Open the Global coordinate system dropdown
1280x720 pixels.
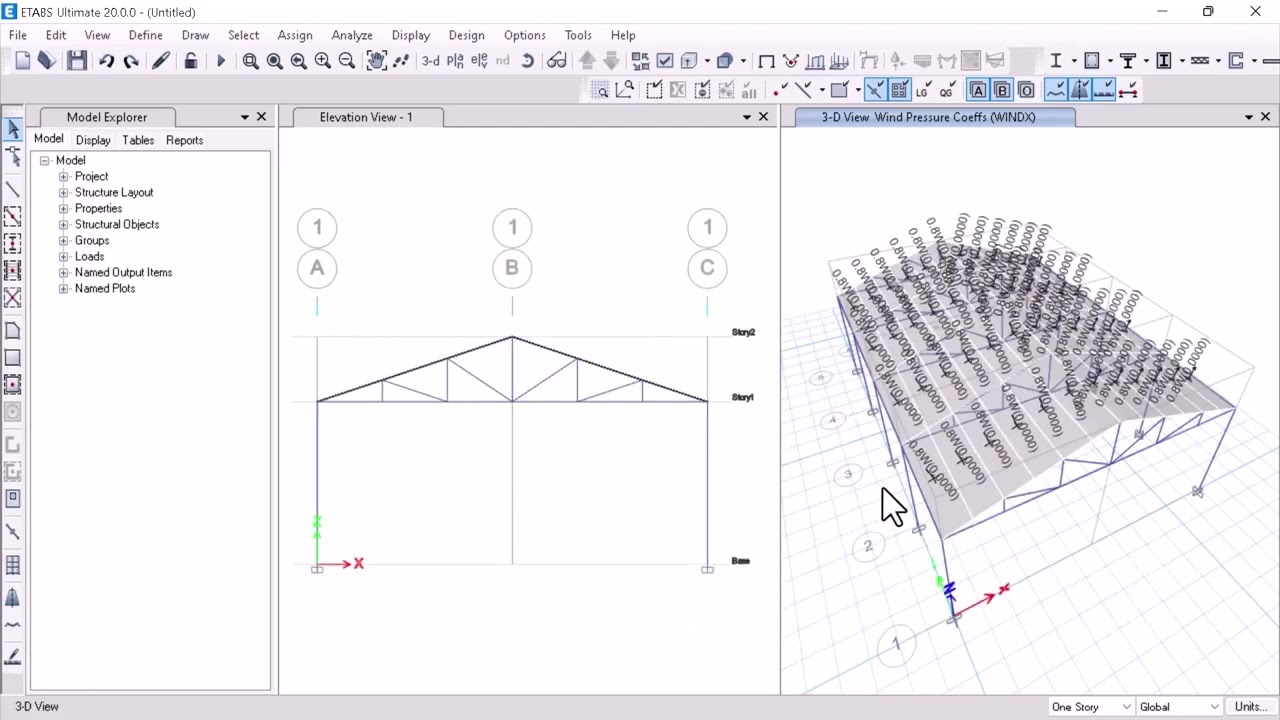(x=1179, y=707)
